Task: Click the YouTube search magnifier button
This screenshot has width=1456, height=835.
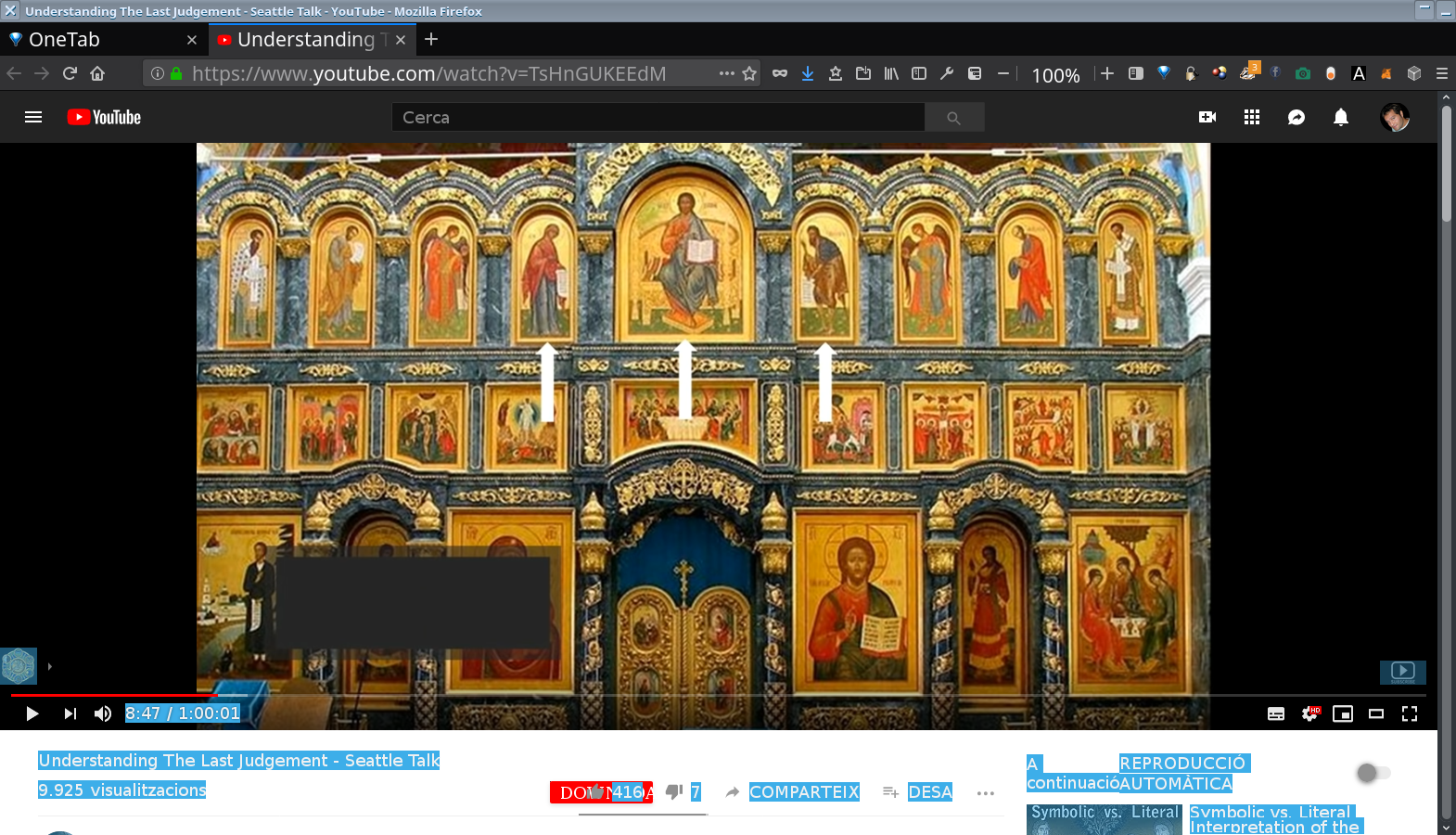Action: click(954, 117)
